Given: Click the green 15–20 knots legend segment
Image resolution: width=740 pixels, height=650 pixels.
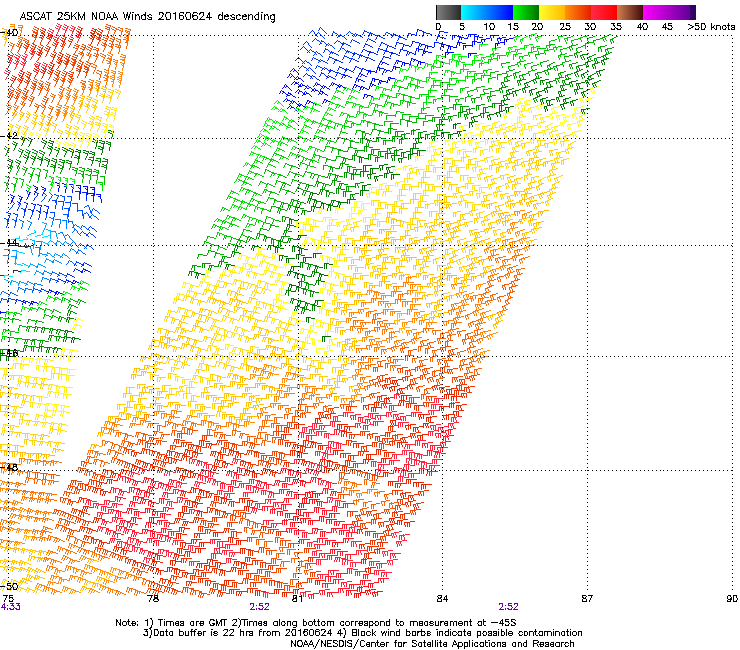Looking at the screenshot, I should tap(526, 12).
